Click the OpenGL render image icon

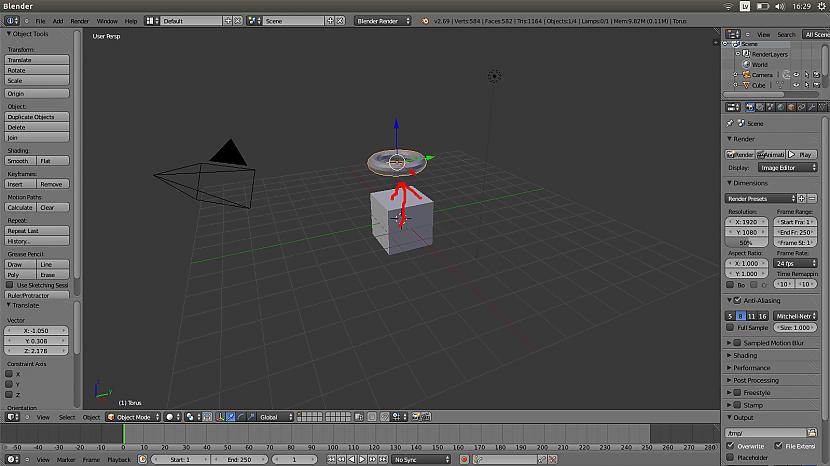click(x=416, y=417)
